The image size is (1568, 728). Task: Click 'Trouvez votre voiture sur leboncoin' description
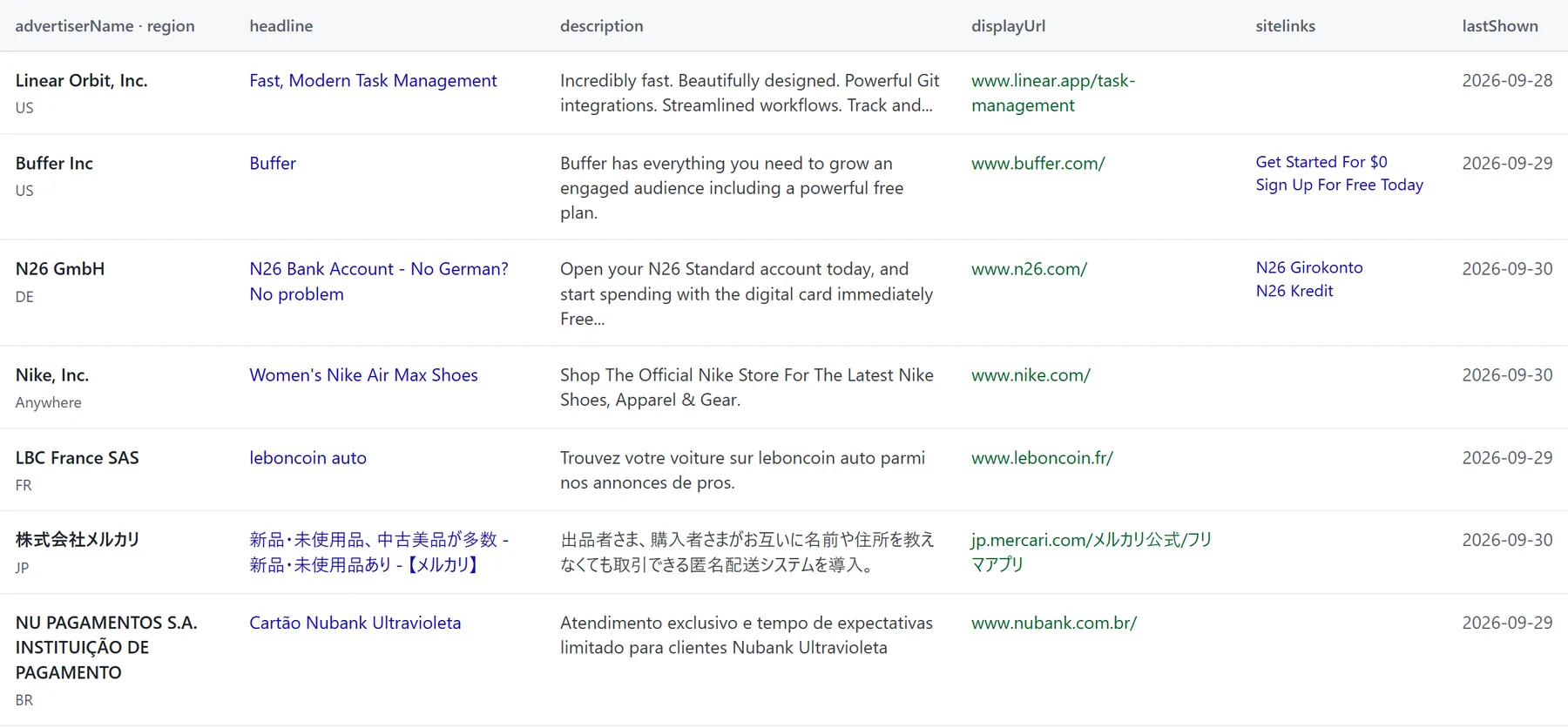(x=742, y=470)
